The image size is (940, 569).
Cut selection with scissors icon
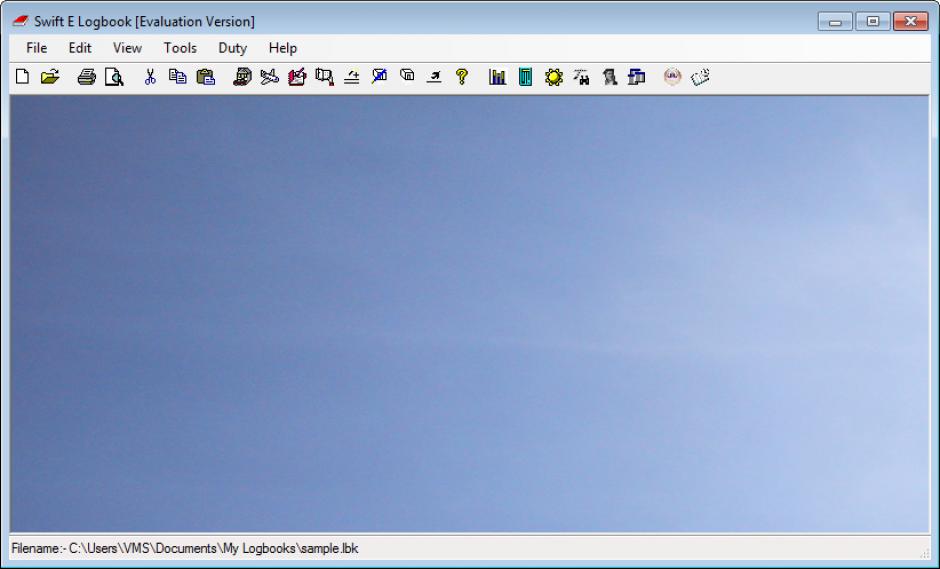click(150, 77)
